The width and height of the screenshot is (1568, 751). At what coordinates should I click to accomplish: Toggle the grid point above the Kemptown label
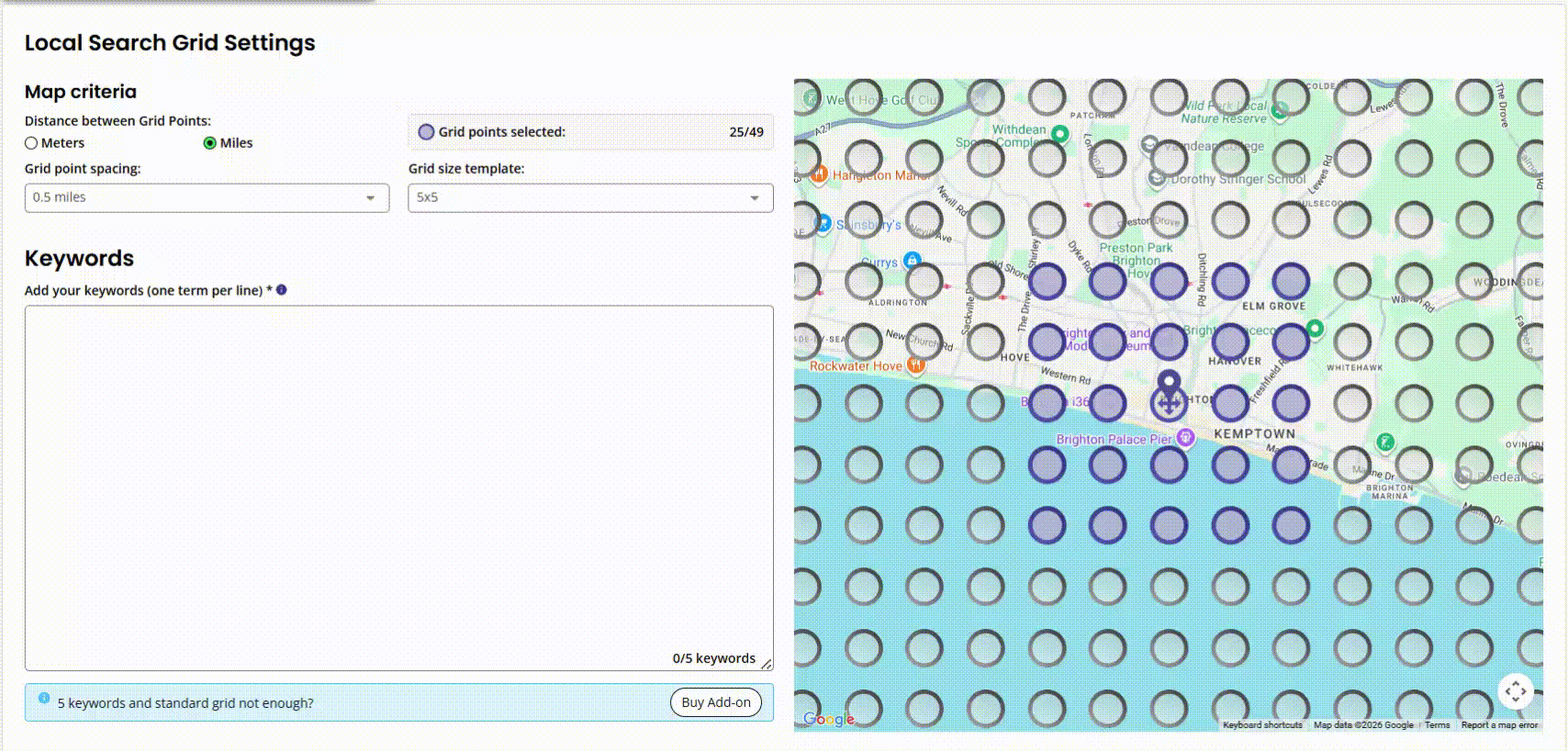click(x=1230, y=403)
